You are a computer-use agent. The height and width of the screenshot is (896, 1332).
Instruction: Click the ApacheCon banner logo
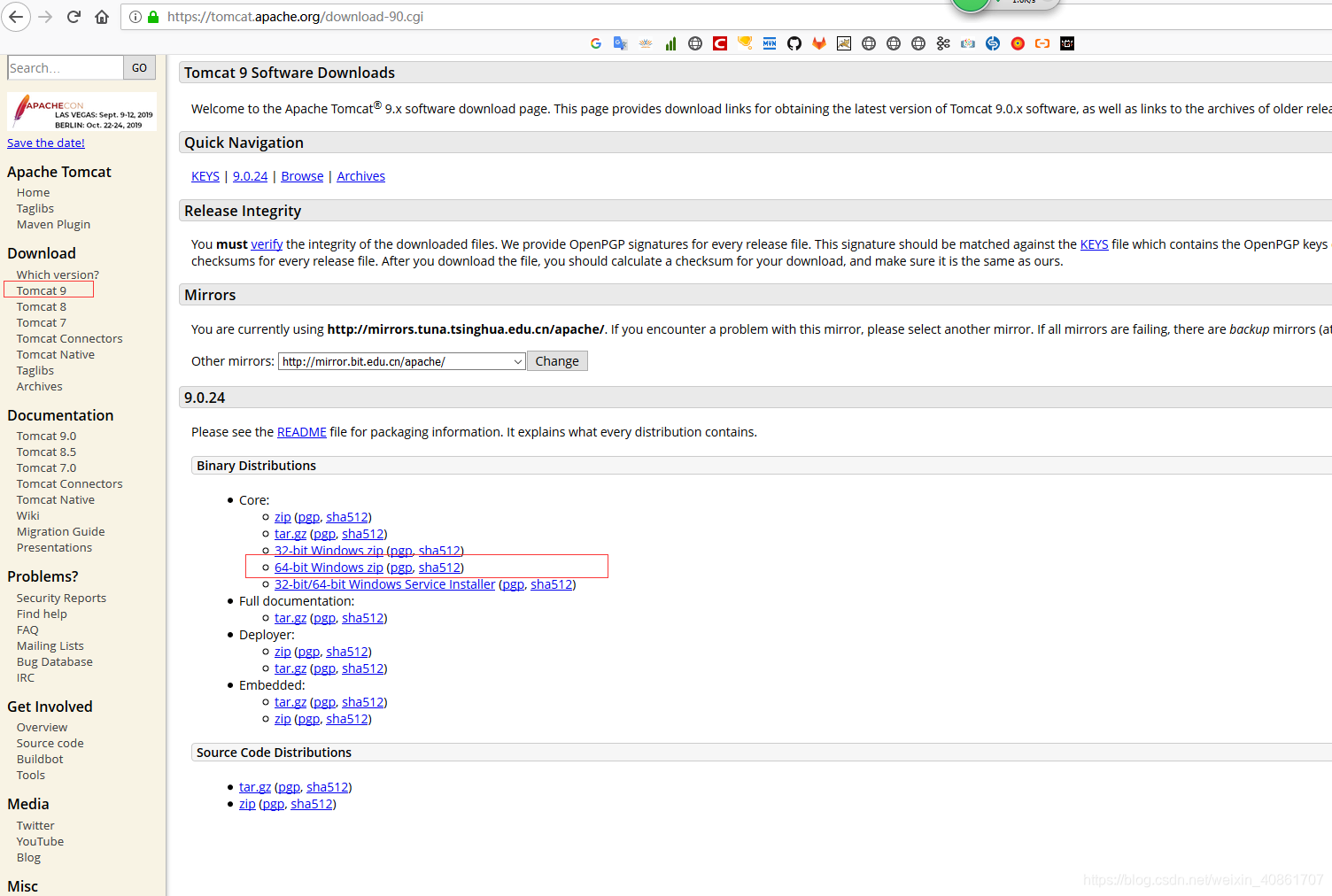pyautogui.click(x=81, y=112)
